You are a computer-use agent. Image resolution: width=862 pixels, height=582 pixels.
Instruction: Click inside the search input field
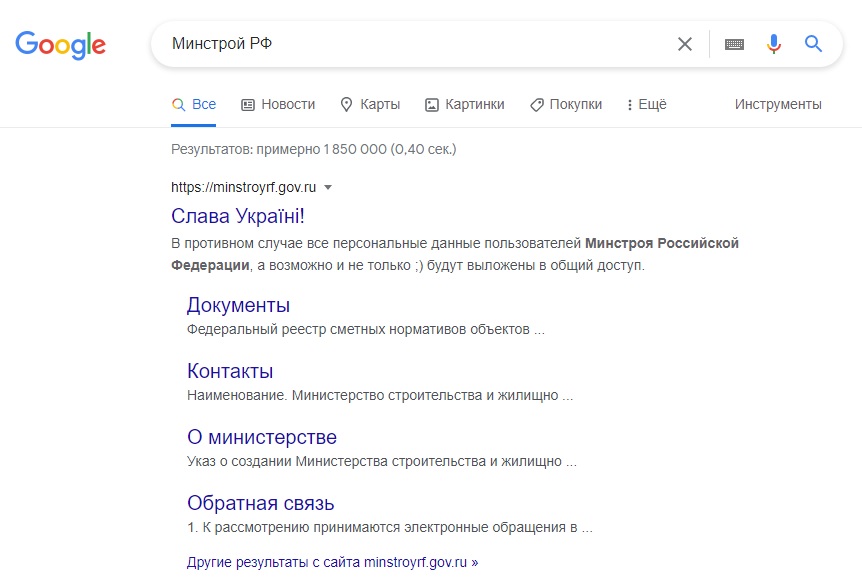tap(400, 44)
